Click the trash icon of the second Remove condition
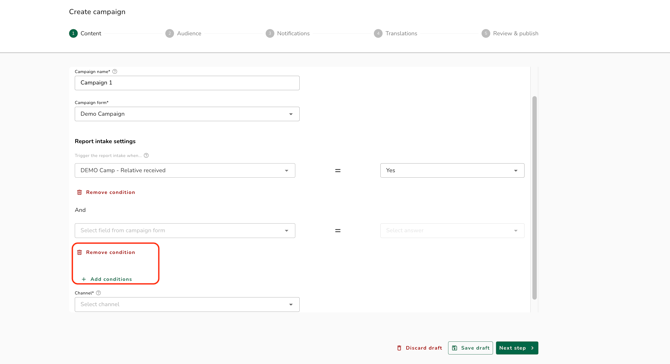670x364 pixels. (79, 252)
